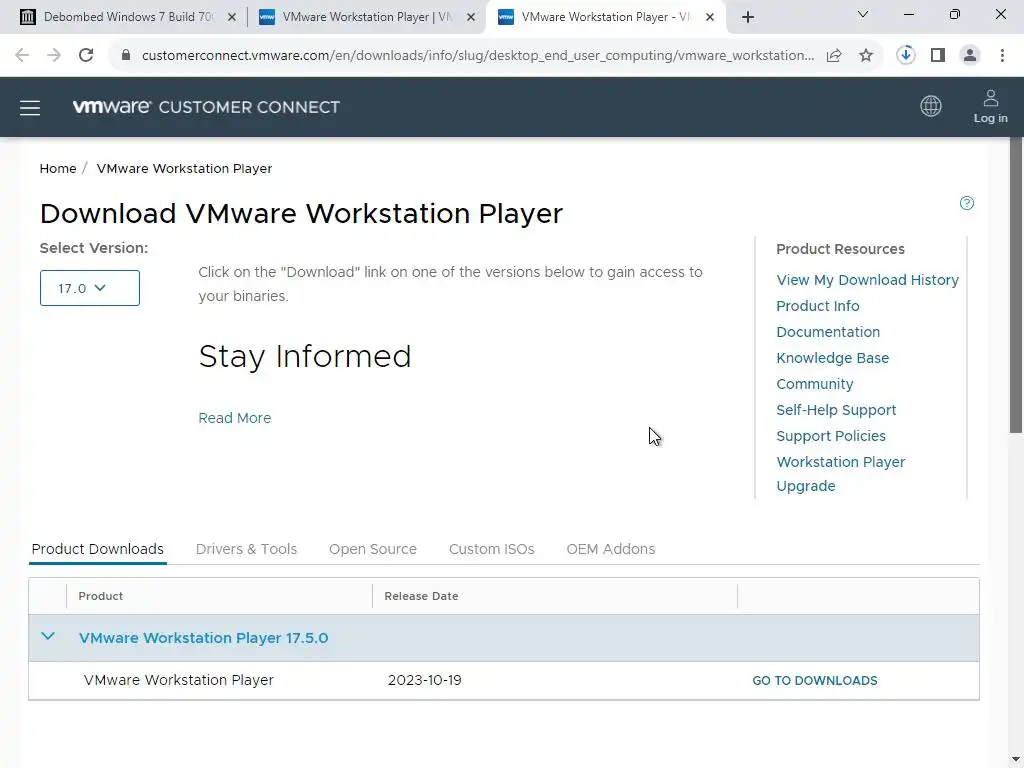This screenshot has height=768, width=1024.
Task: Select the Product Downloads tab
Action: (98, 549)
